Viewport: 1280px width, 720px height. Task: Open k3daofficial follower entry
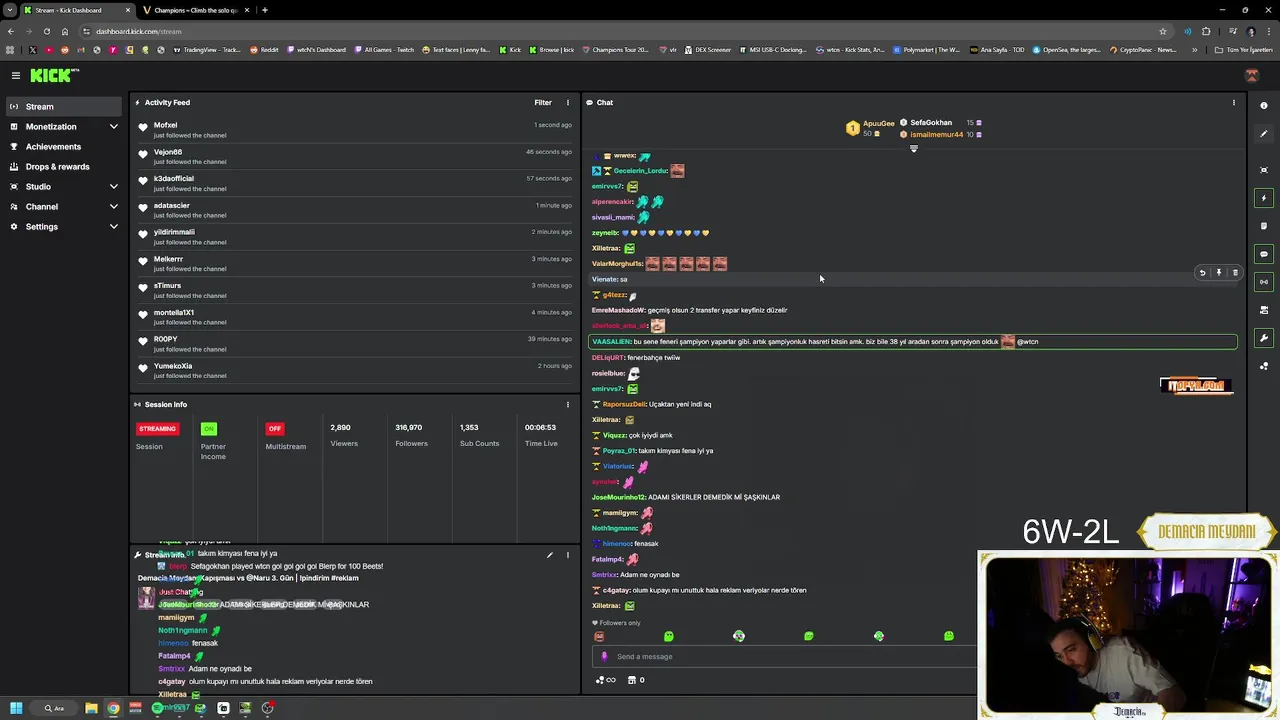(x=354, y=183)
